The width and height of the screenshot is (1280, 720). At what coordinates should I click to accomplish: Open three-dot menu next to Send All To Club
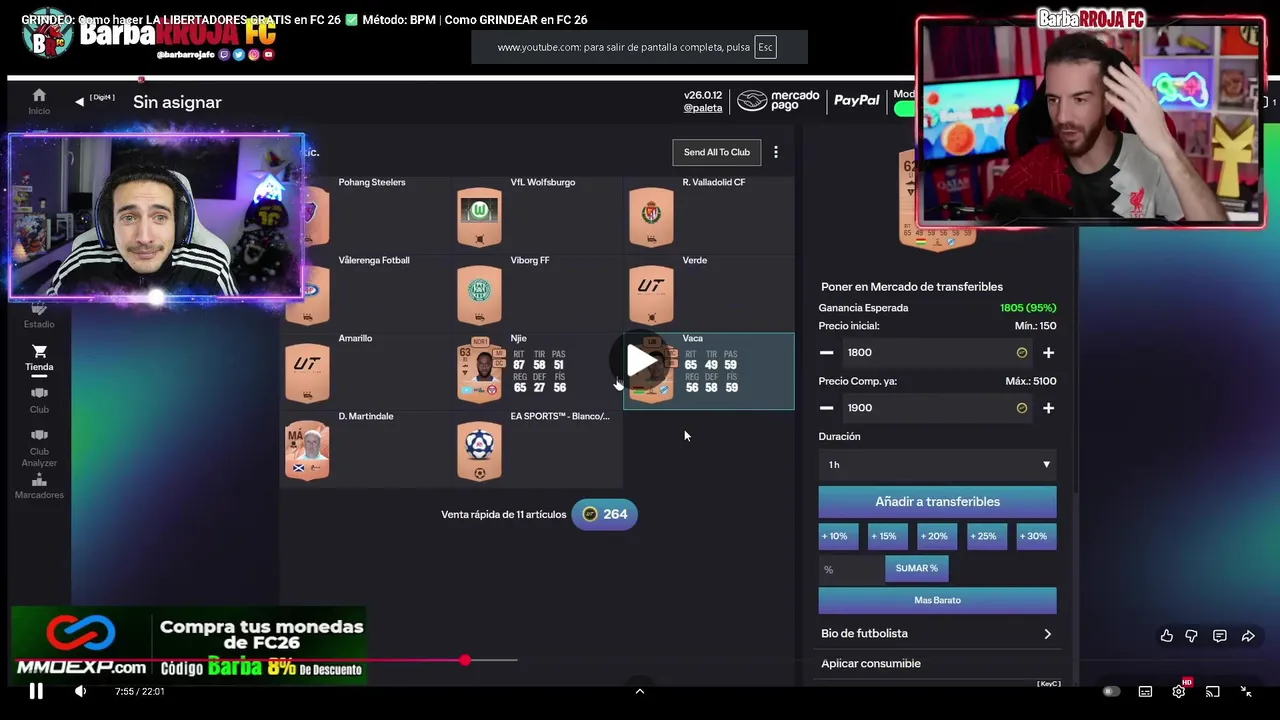coord(775,152)
